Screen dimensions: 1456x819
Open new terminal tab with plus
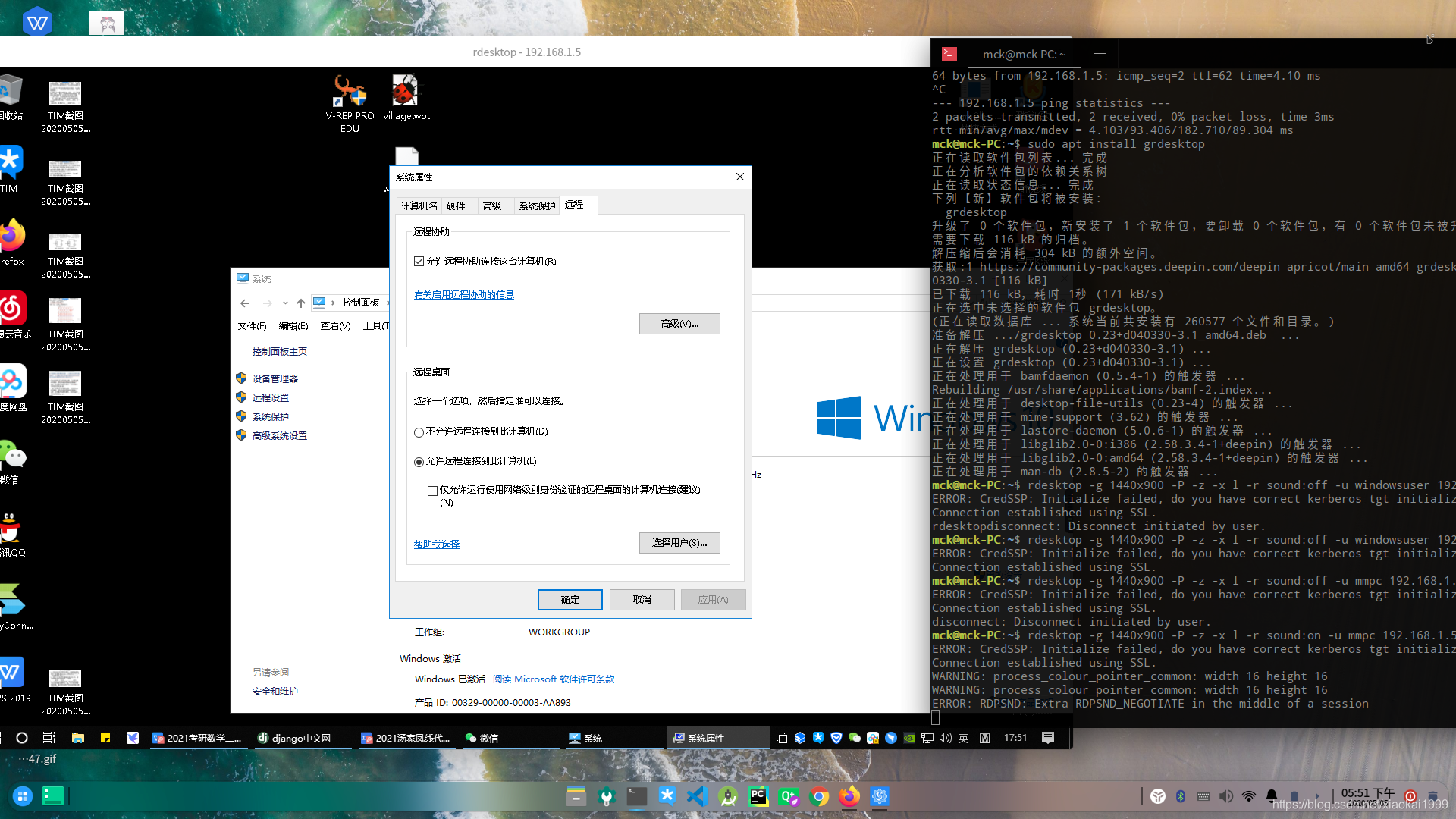1100,54
